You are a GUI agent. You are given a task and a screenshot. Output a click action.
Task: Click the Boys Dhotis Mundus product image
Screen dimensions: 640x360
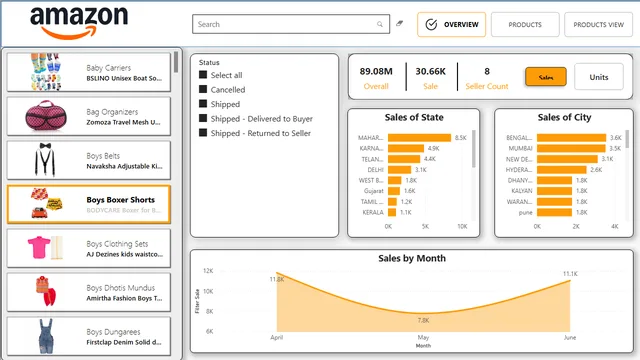click(x=46, y=291)
